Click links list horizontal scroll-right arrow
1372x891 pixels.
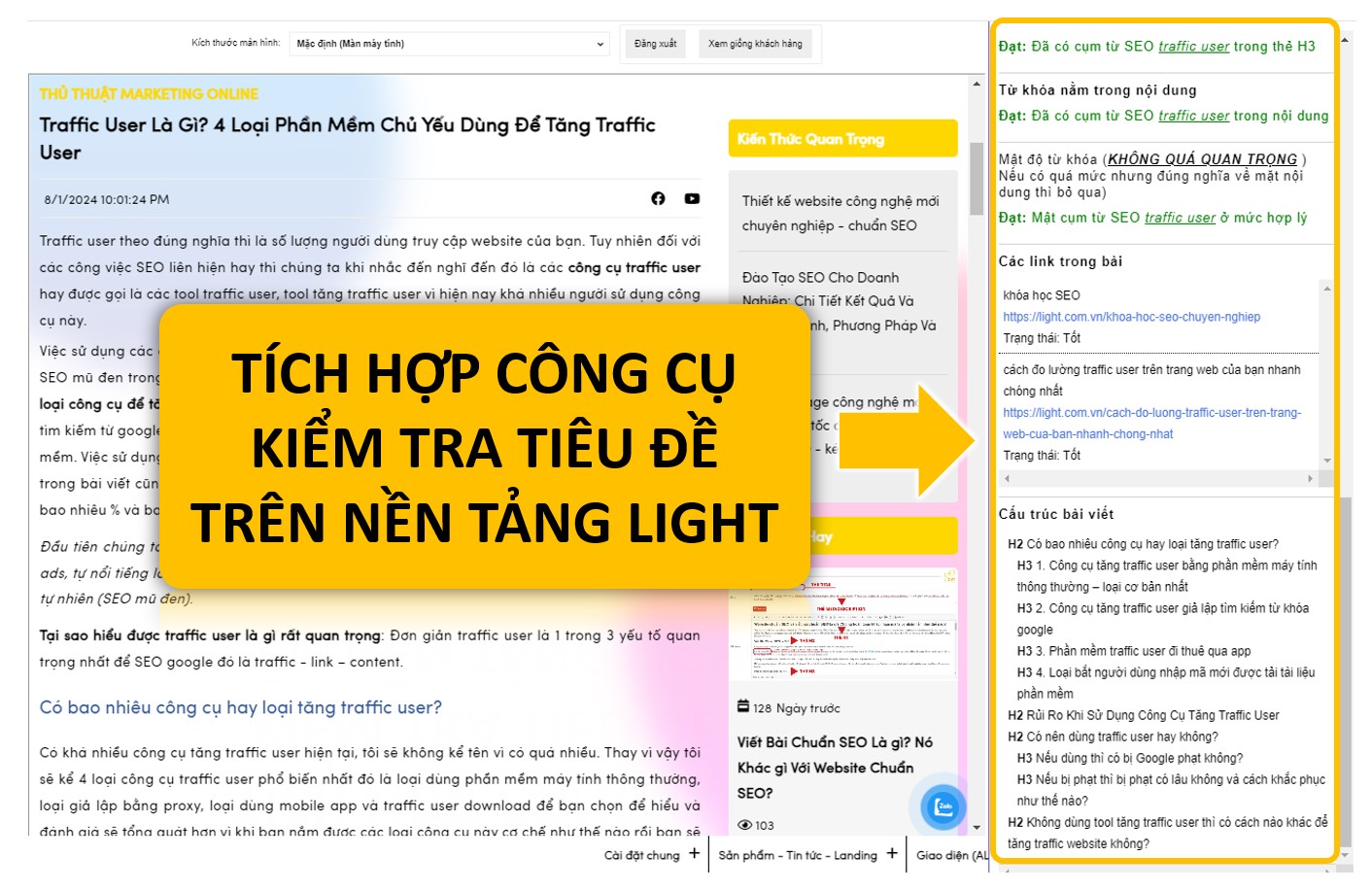1310,478
